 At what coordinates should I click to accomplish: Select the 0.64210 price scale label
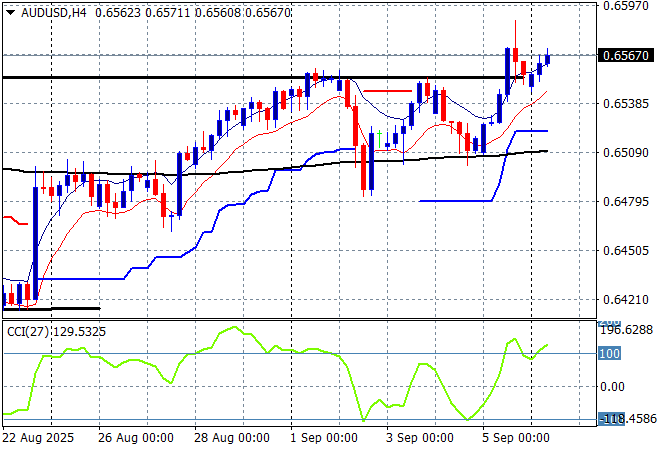pyautogui.click(x=626, y=300)
